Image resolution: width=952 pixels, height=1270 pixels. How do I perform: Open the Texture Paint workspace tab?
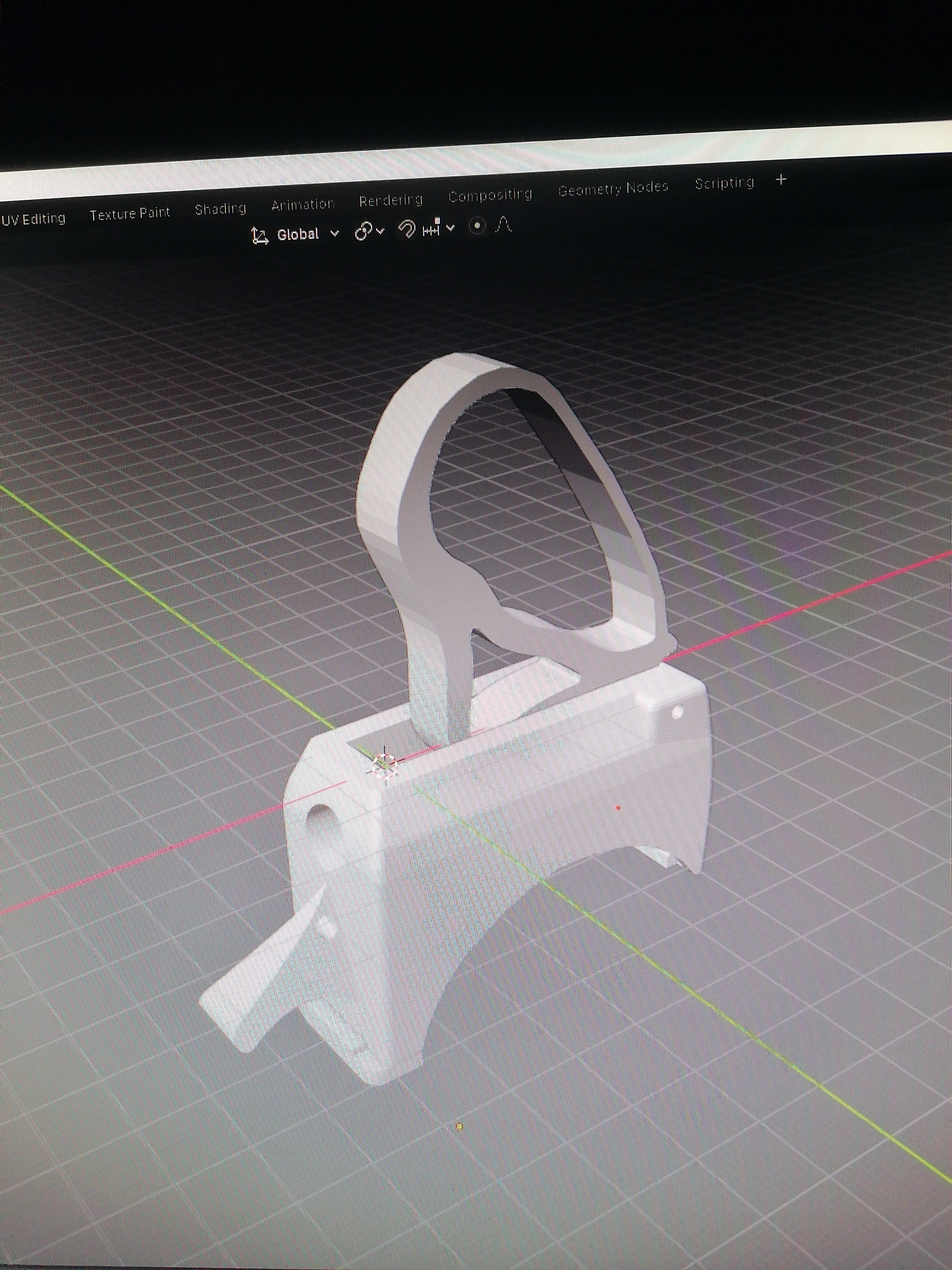coord(130,214)
